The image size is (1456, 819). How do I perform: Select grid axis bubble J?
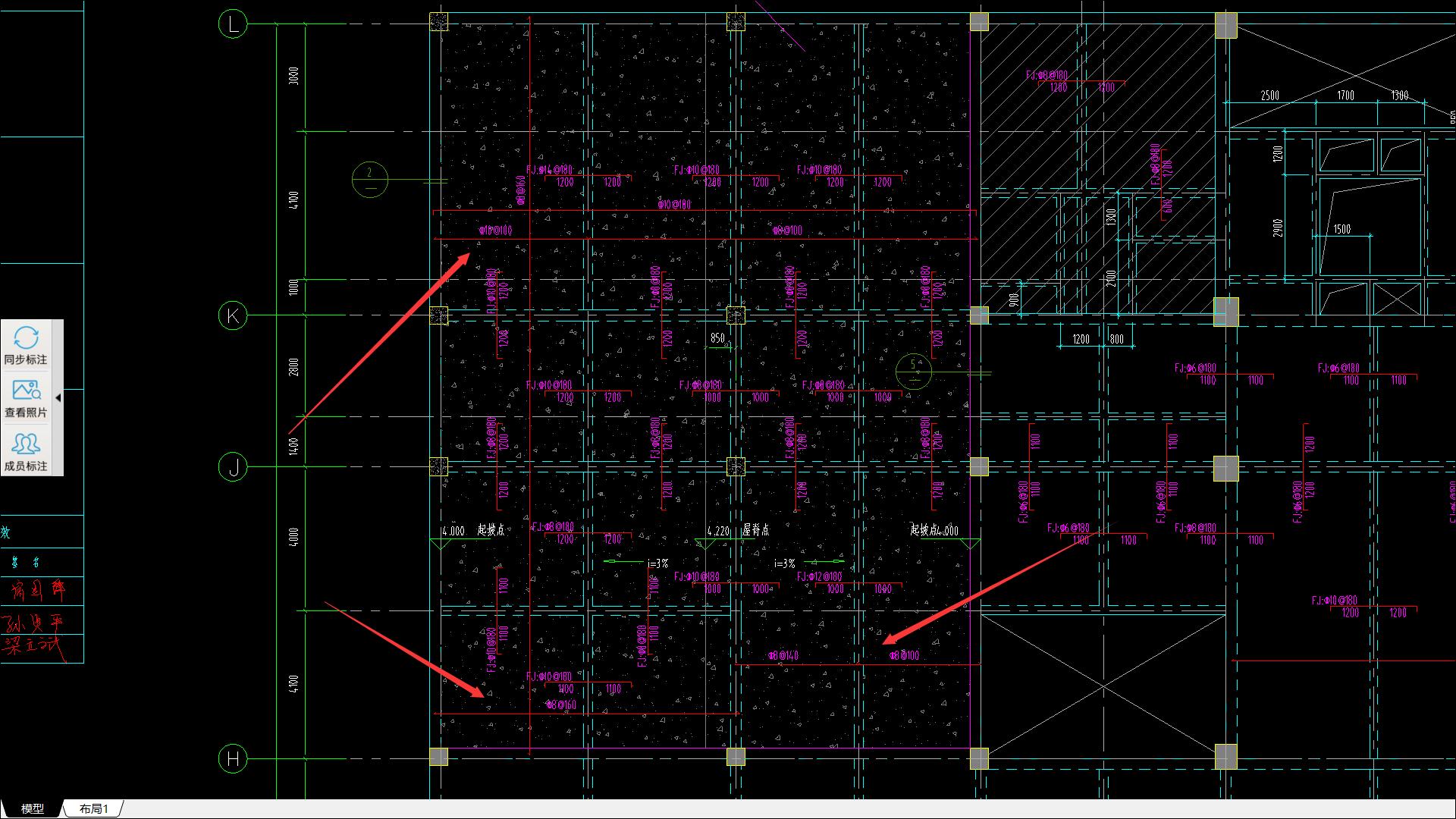pos(233,467)
